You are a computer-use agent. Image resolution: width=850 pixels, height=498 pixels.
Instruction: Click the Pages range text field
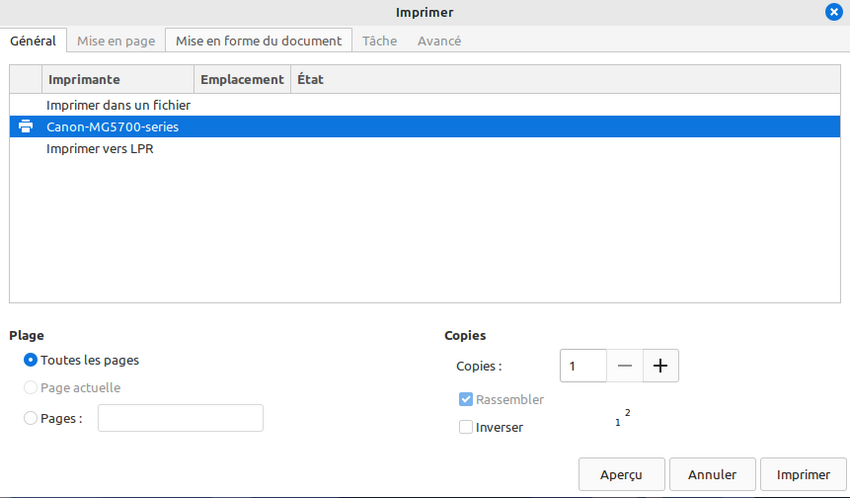[x=180, y=418]
